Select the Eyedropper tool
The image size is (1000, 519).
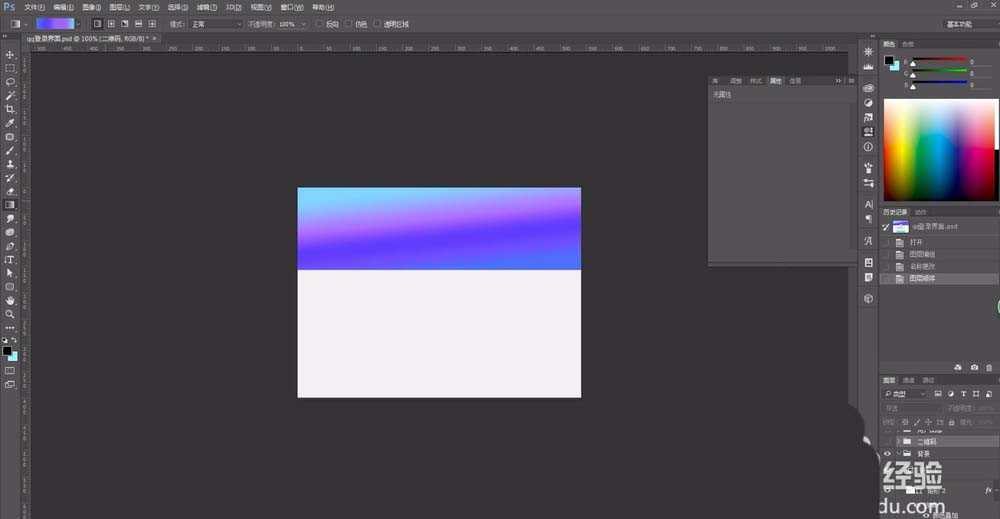[x=10, y=123]
